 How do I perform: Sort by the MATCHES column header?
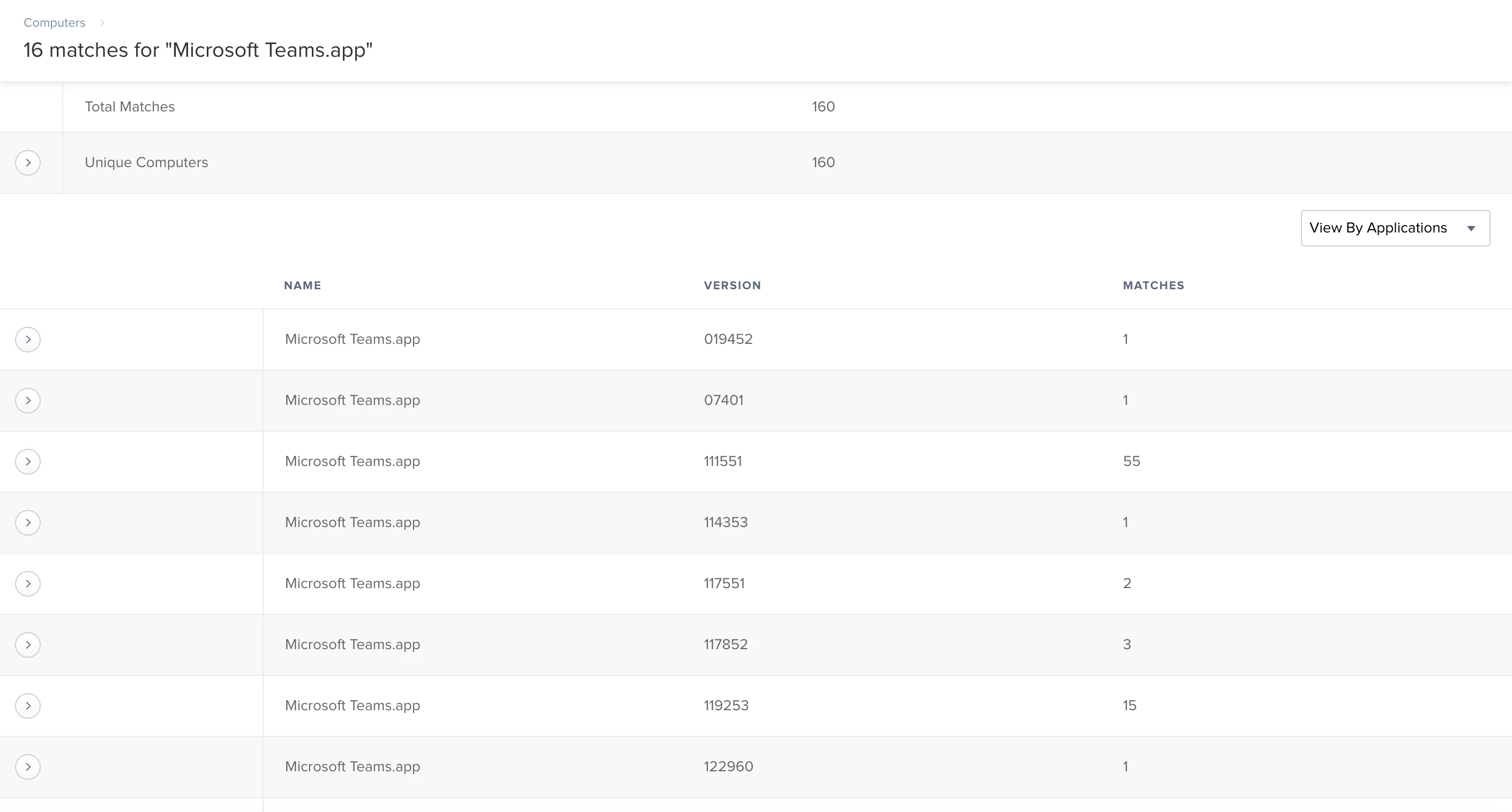click(1154, 285)
